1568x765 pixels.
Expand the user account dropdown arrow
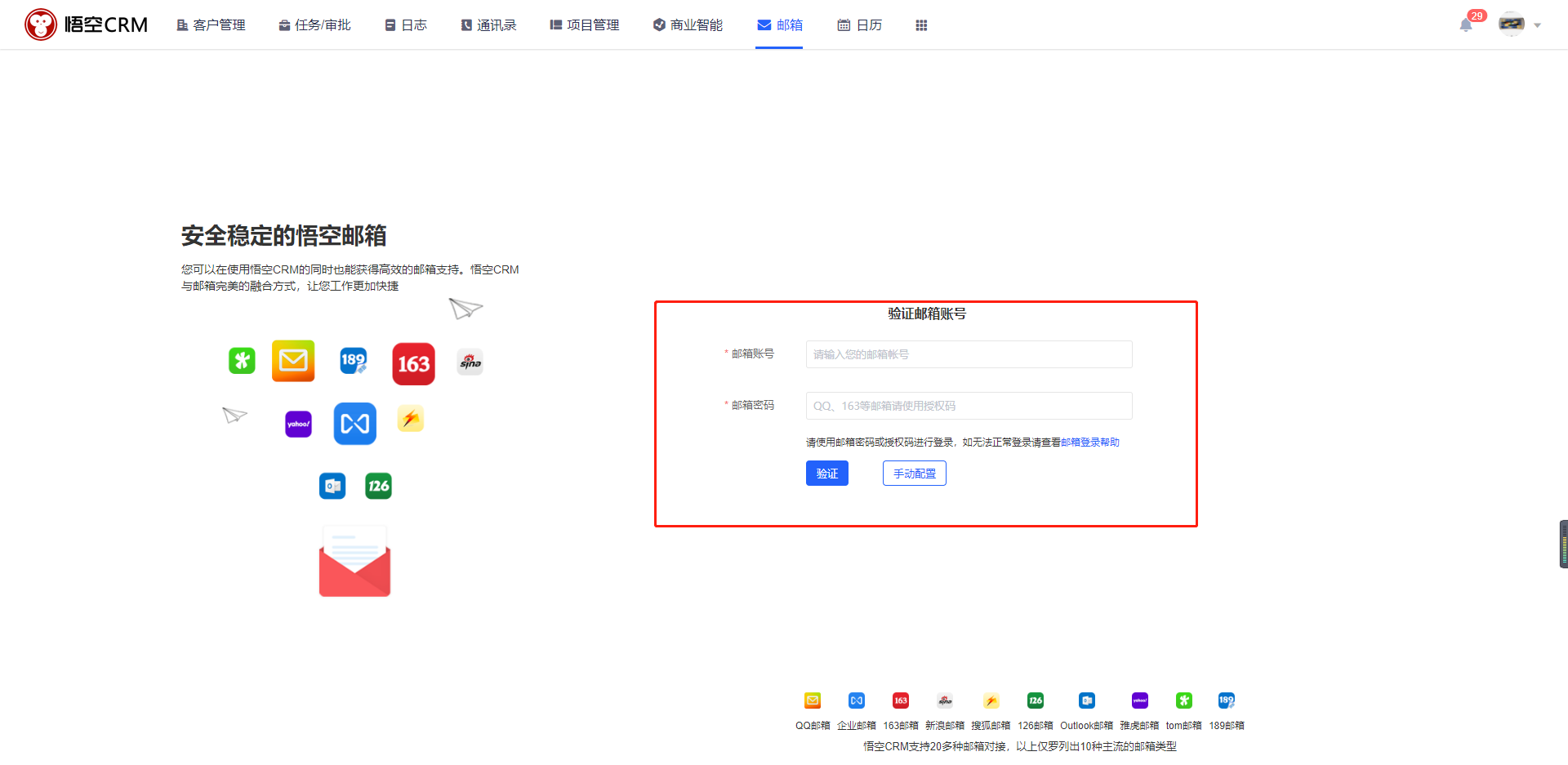click(1538, 25)
